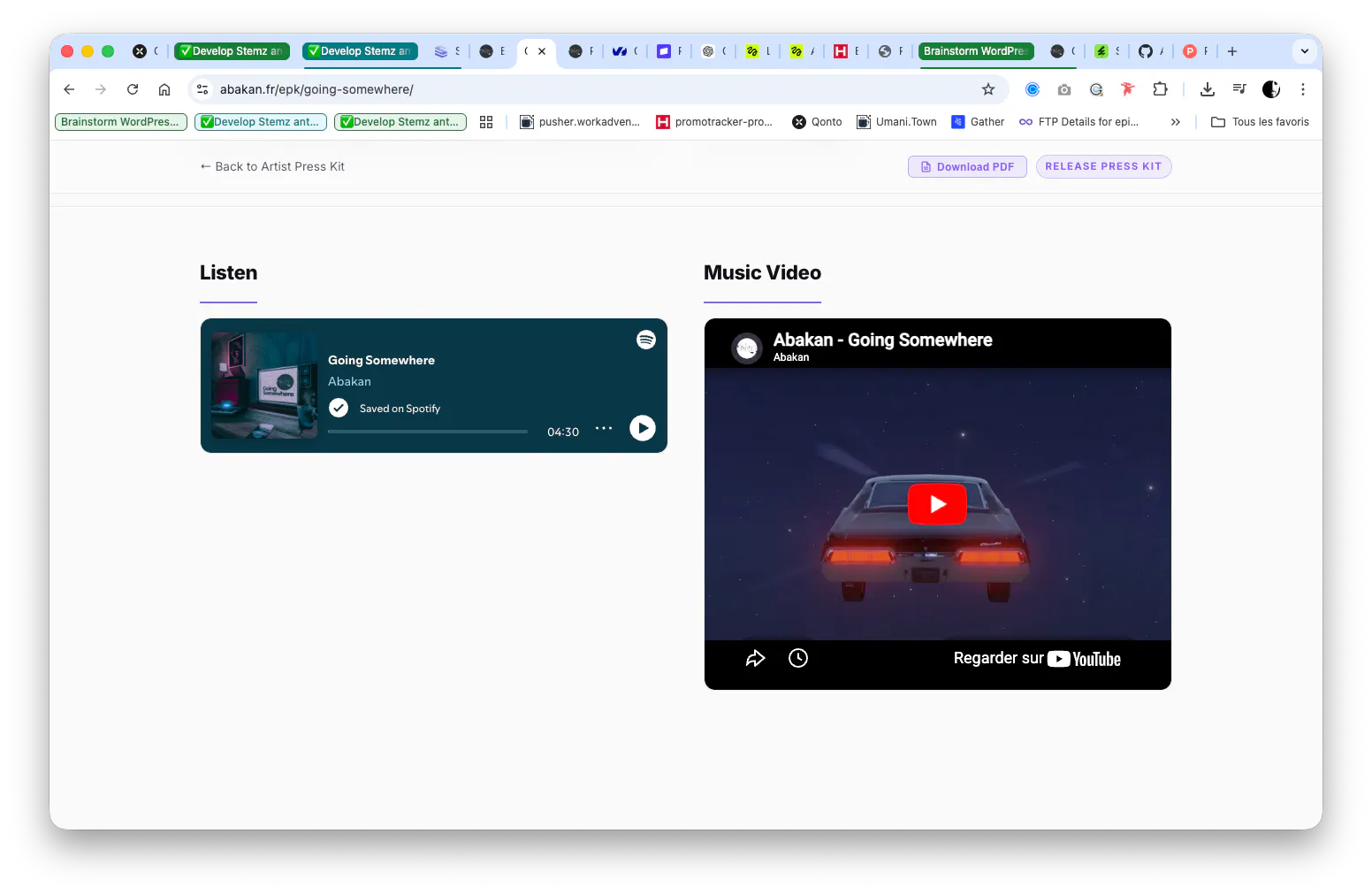The height and width of the screenshot is (895, 1372).
Task: Click the Spotify logo in the player
Action: (646, 340)
